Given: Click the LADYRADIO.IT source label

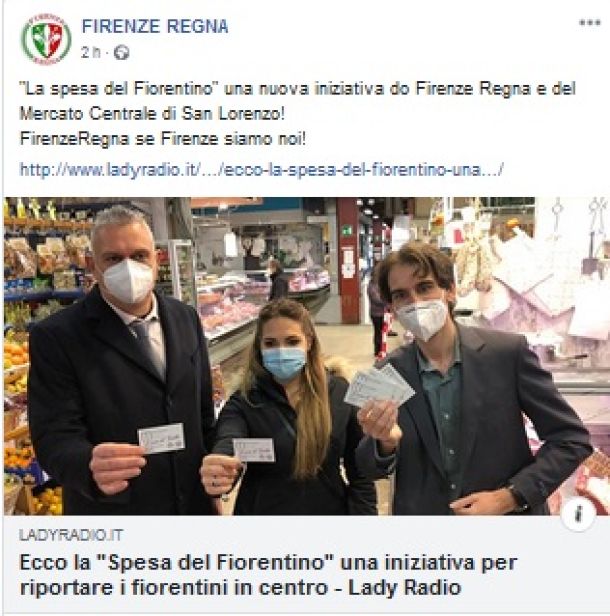Looking at the screenshot, I should click(x=71, y=535).
